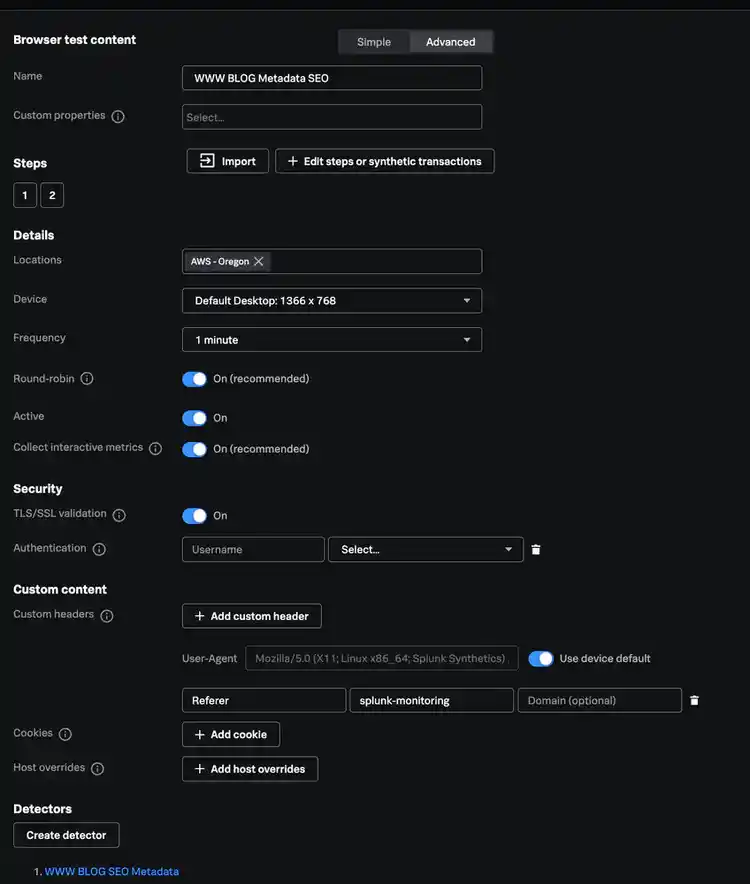Open the Device dropdown

[x=332, y=300]
